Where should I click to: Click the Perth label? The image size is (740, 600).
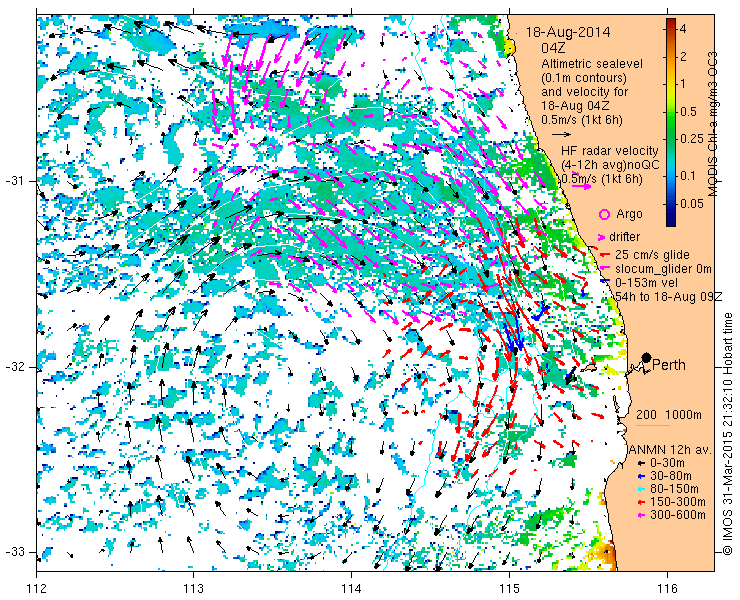(x=668, y=365)
